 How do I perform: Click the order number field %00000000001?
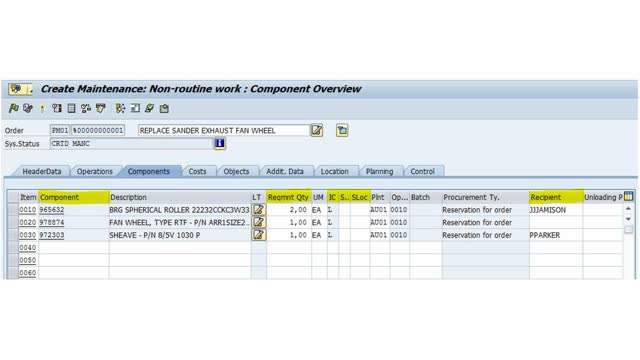98,131
